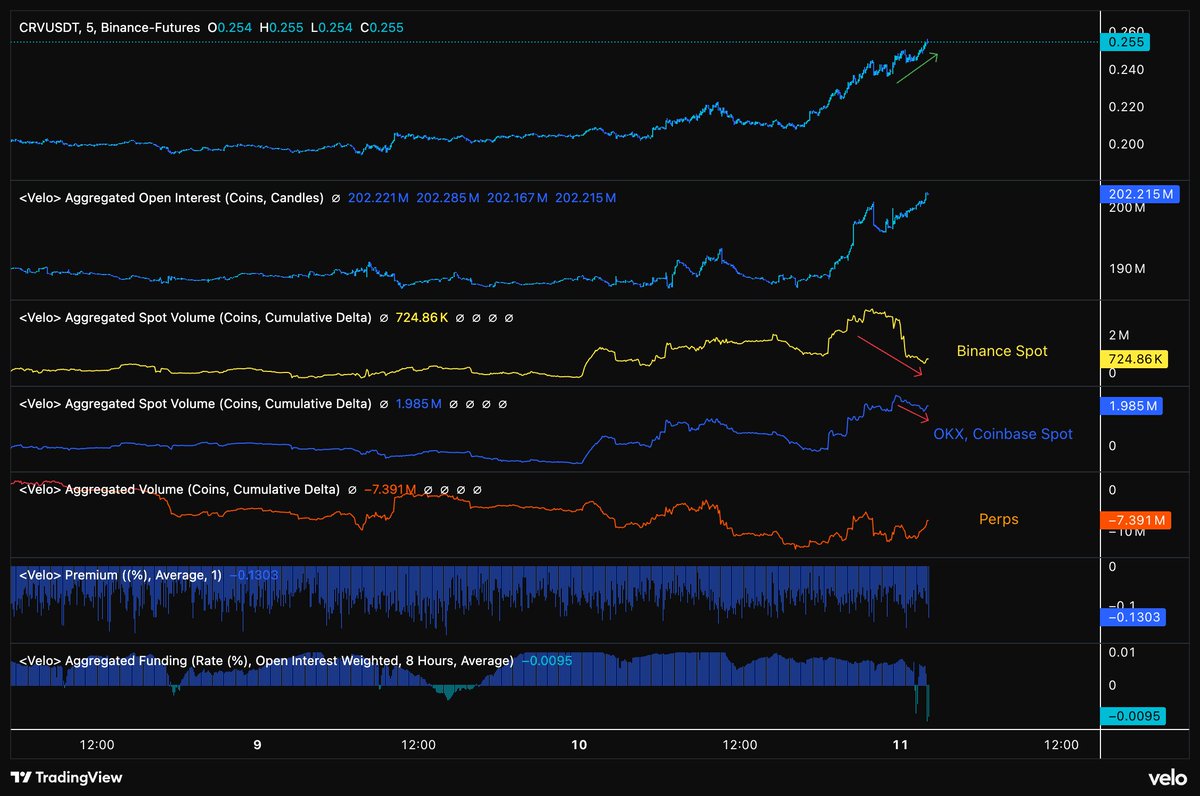1200x796 pixels.
Task: Click the 202.285M Open Interest value
Action: pyautogui.click(x=447, y=198)
